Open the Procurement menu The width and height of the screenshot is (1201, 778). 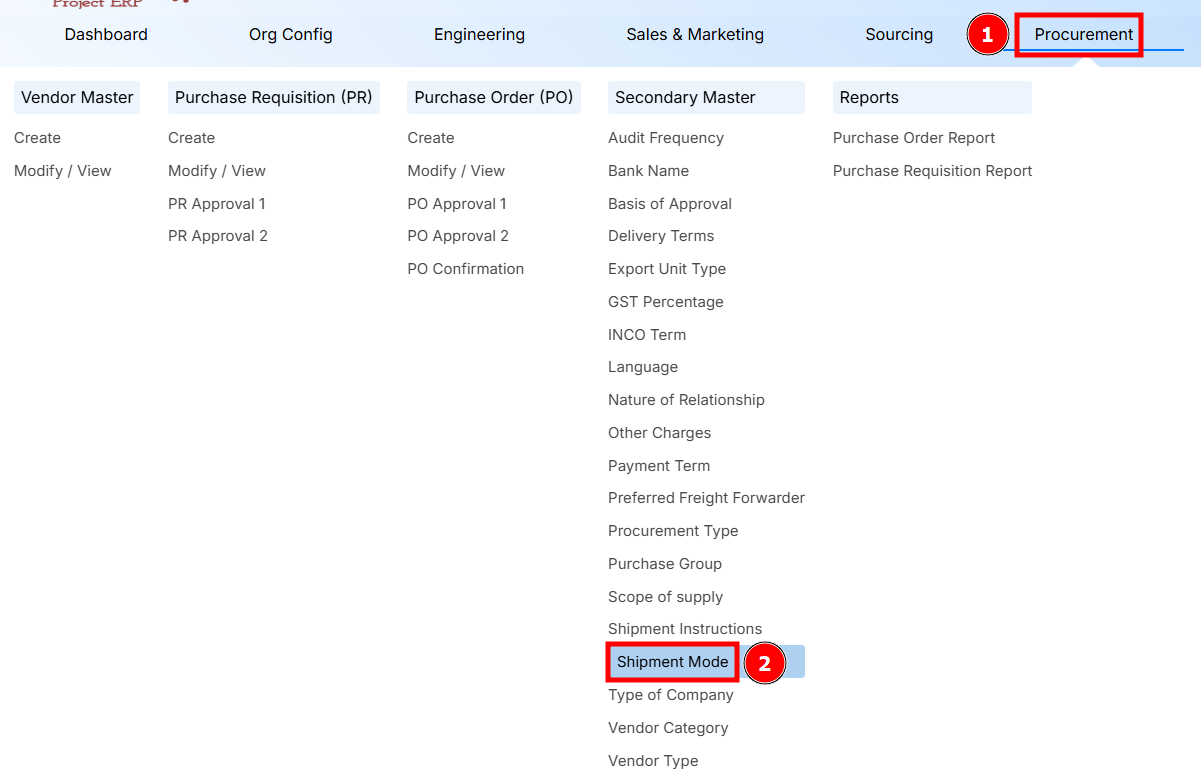[x=1078, y=34]
